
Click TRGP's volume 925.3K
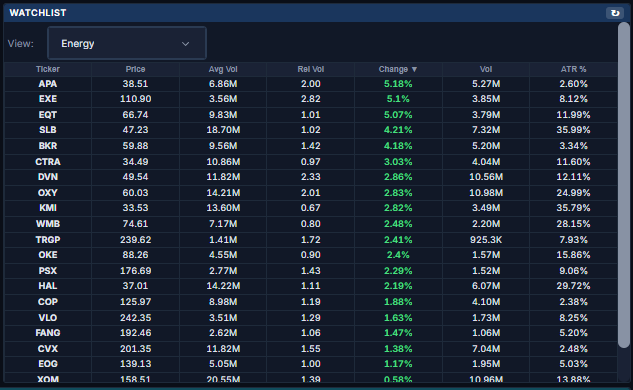[486, 239]
